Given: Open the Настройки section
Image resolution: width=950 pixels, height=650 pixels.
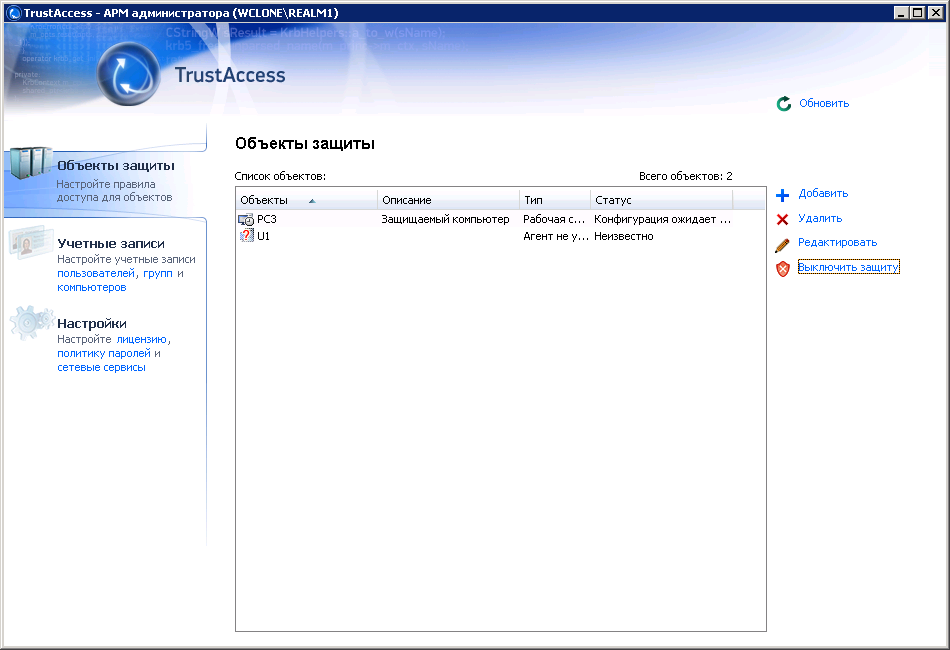Looking at the screenshot, I should click(91, 323).
